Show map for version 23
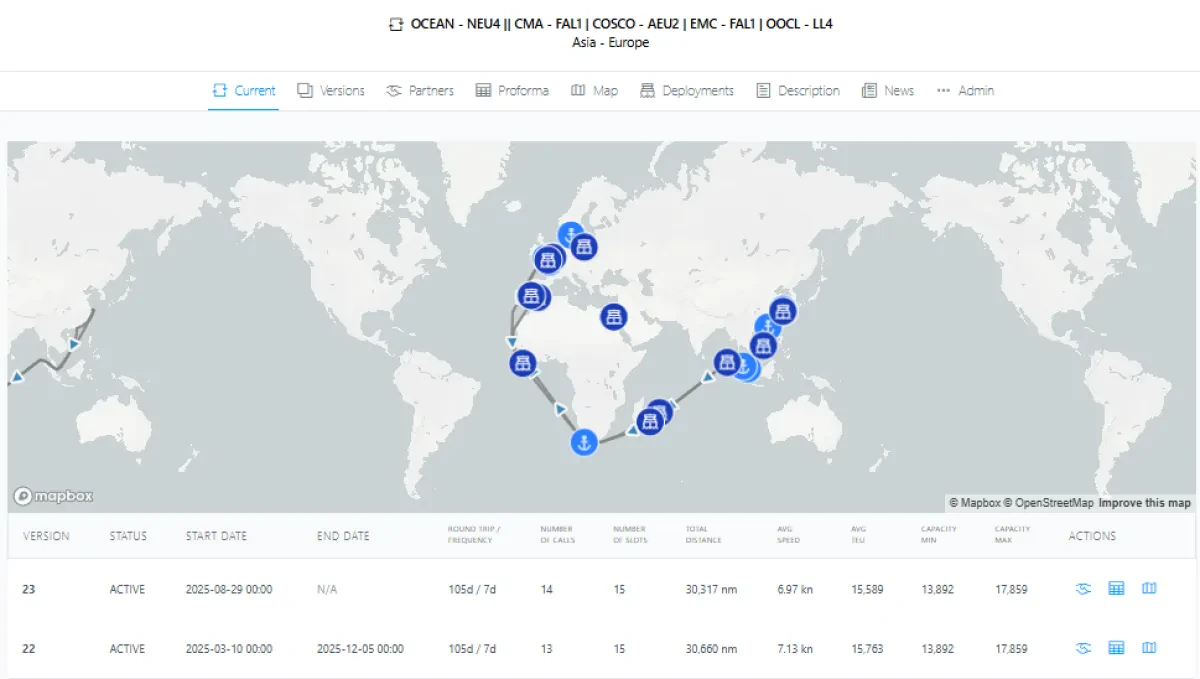1200x679 pixels. coord(1149,589)
